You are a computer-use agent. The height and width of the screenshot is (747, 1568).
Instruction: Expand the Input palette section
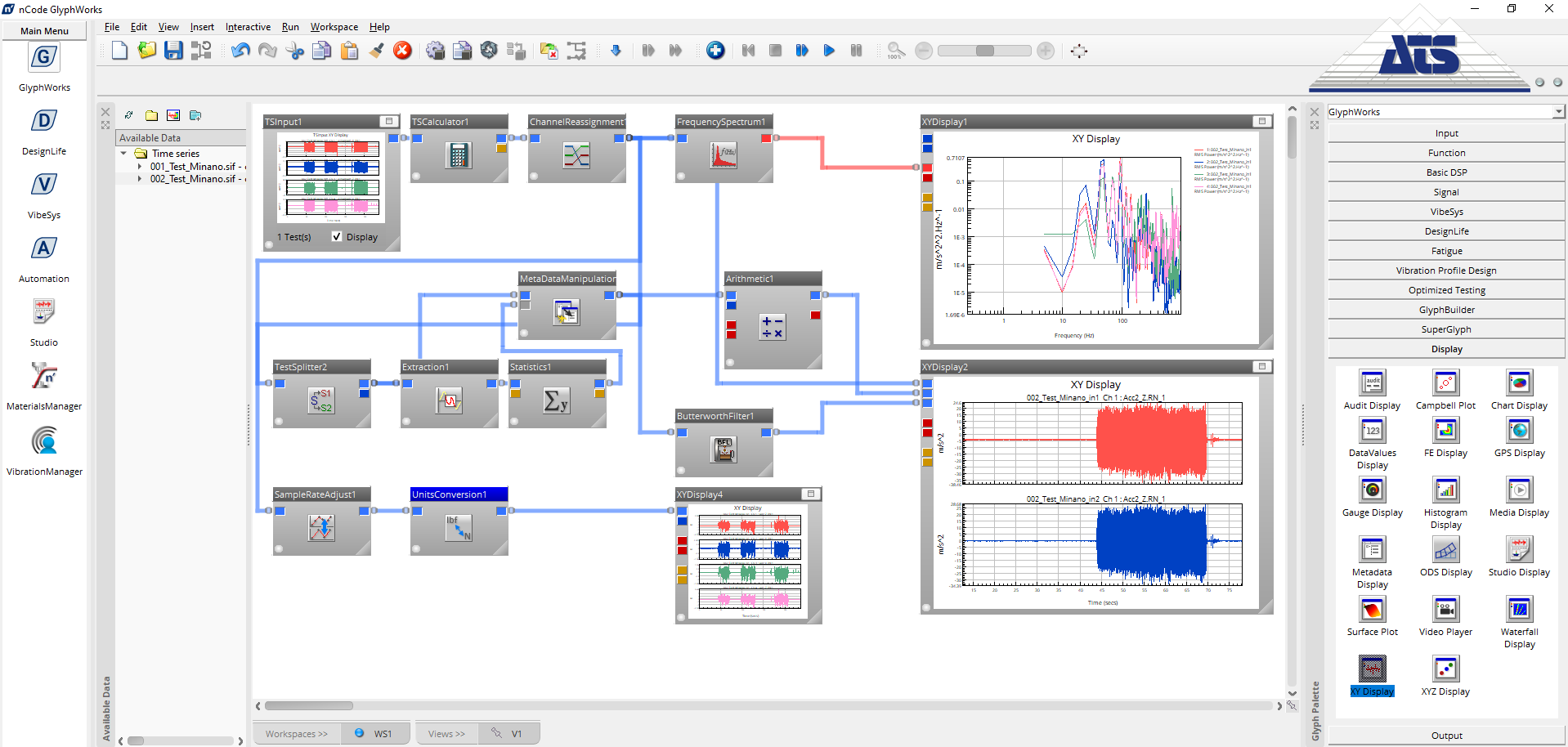click(1446, 133)
